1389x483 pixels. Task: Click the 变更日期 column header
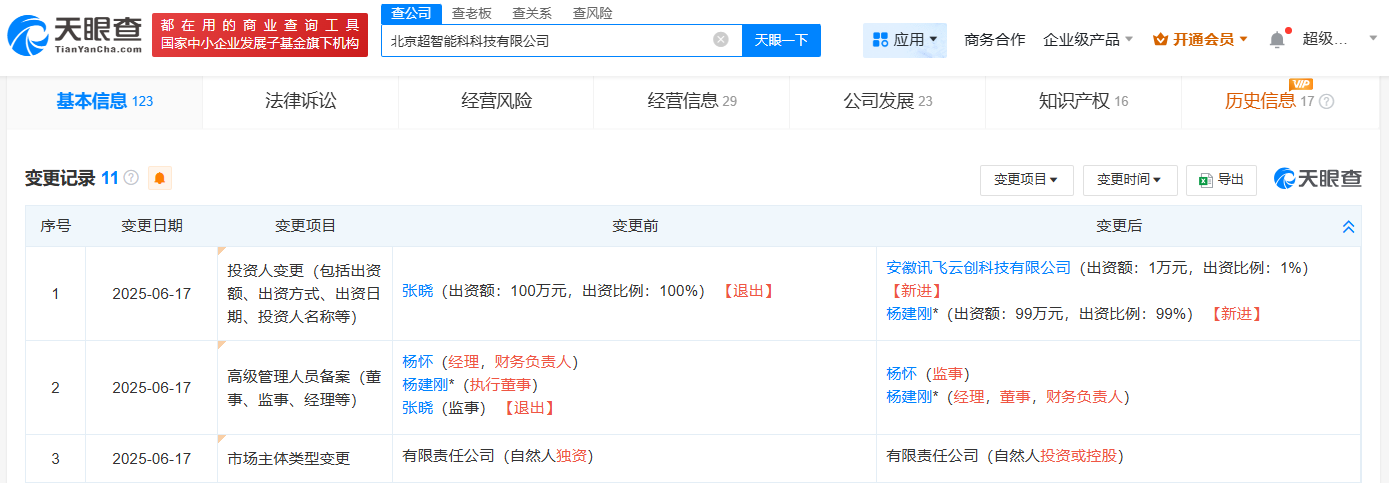click(152, 226)
